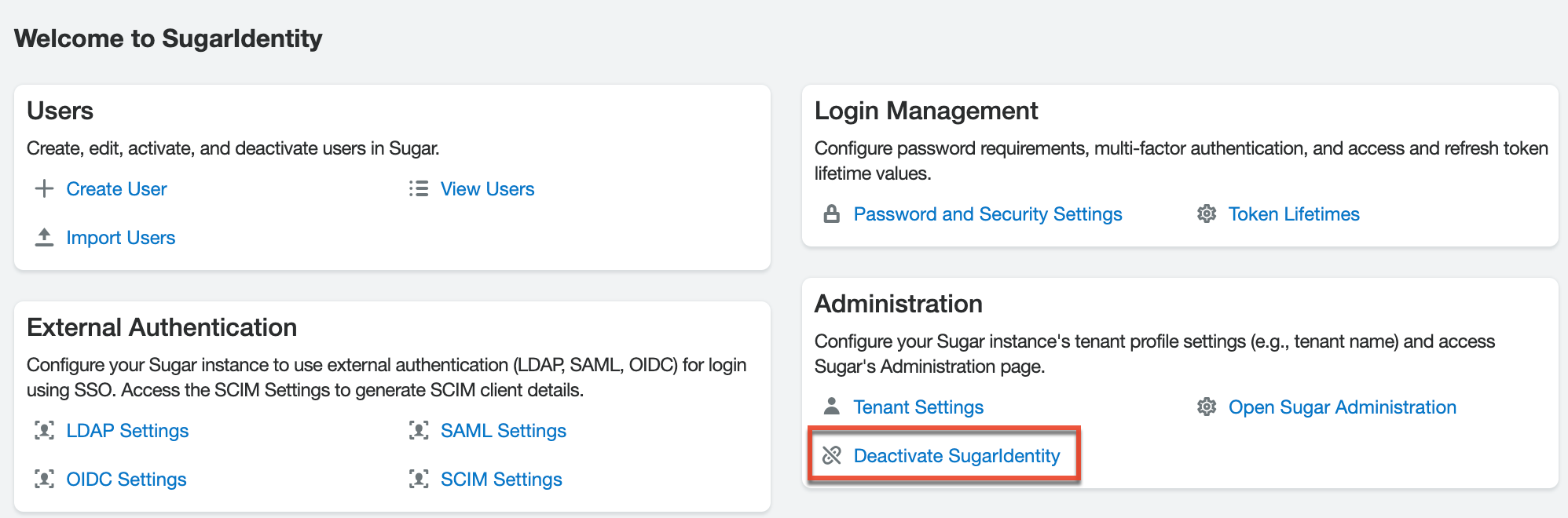The width and height of the screenshot is (1568, 518).
Task: Click the Welcome to SugarIdentity heading
Action: (x=168, y=38)
